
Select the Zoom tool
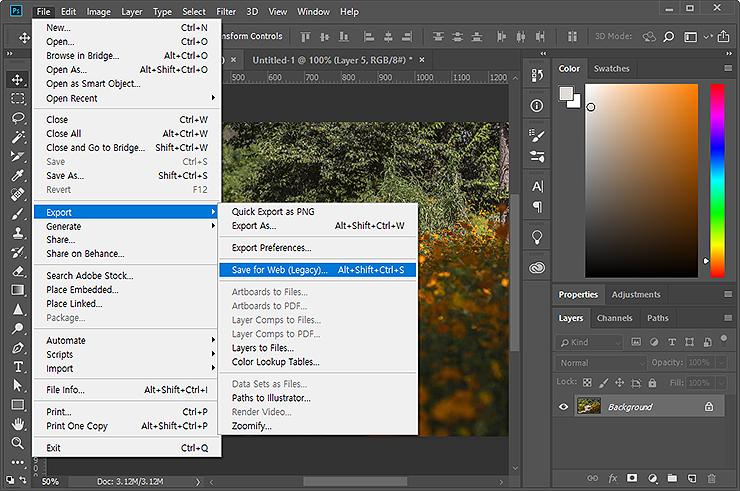pos(17,443)
